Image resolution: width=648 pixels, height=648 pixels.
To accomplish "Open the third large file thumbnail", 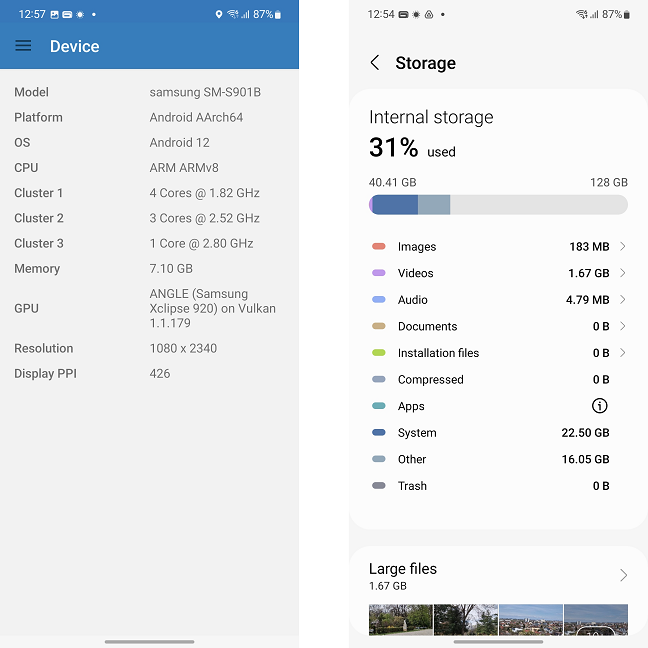I will (531, 619).
